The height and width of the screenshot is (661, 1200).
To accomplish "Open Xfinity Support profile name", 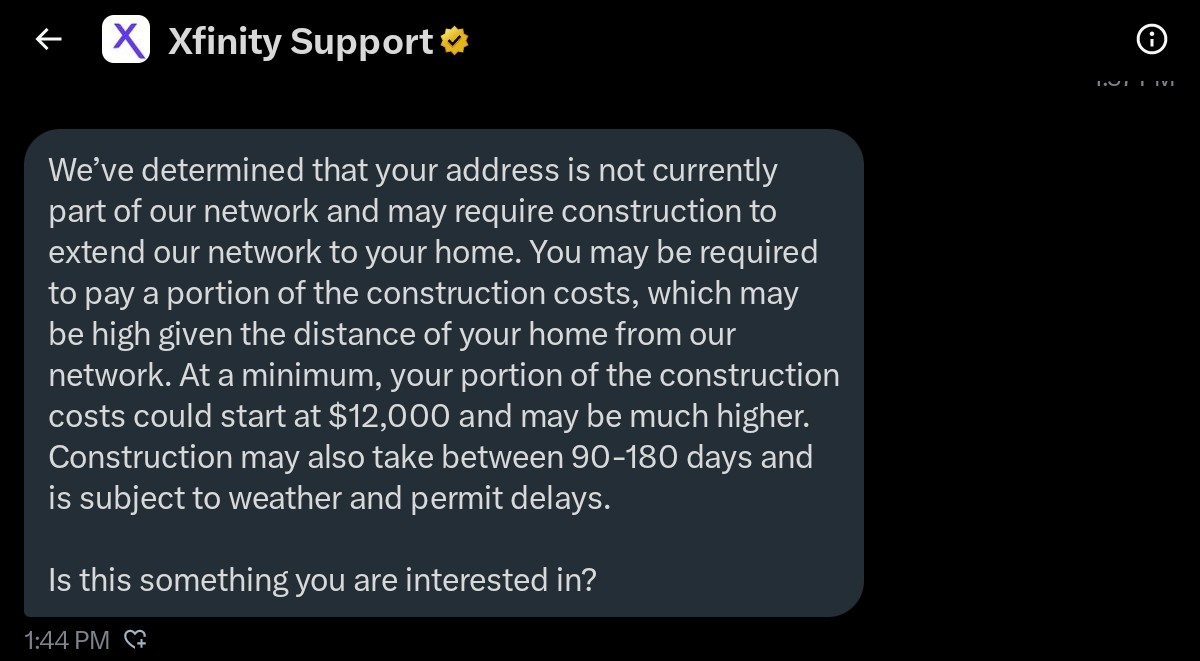I will coord(301,41).
